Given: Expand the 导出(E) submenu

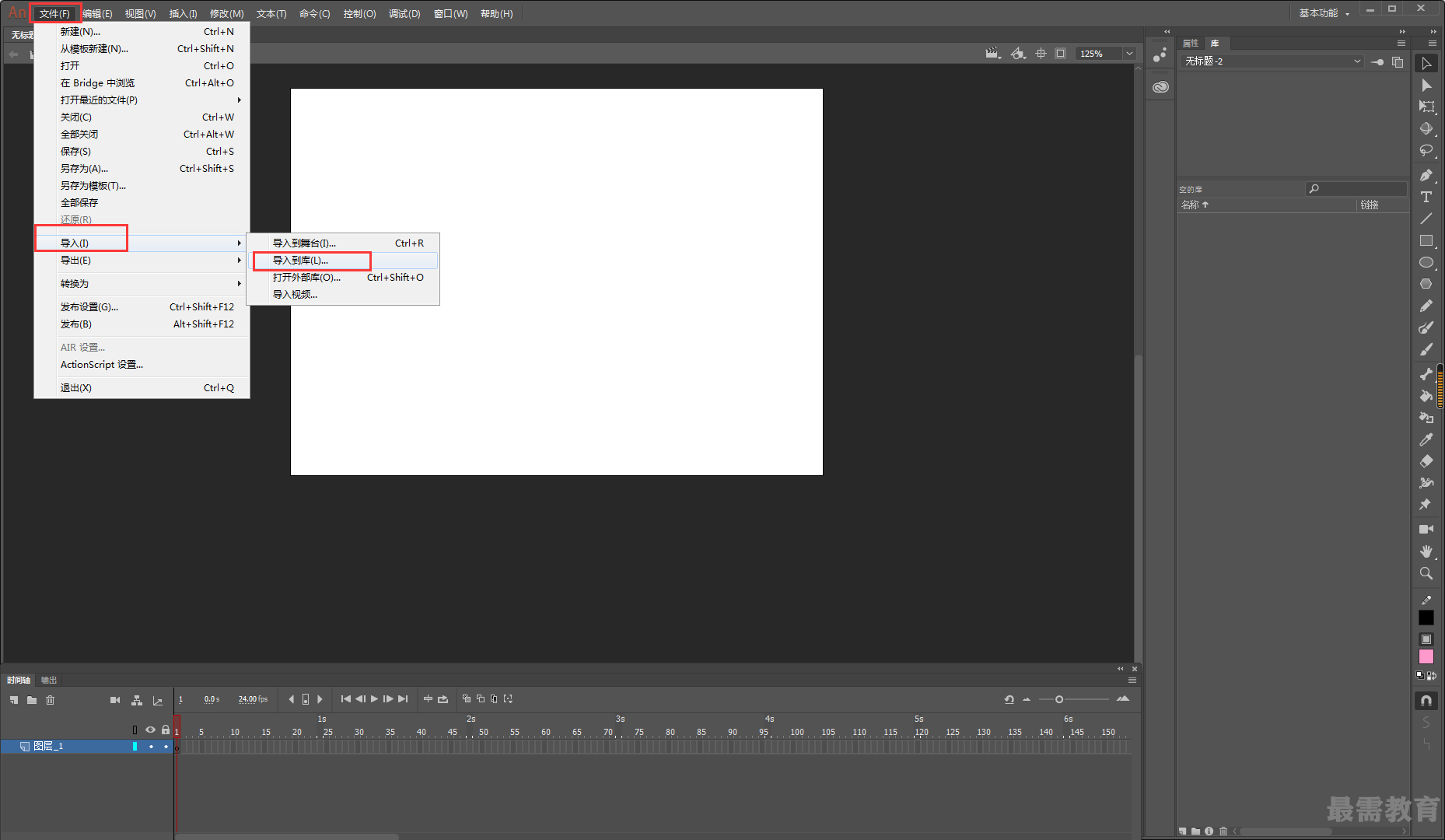Looking at the screenshot, I should [142, 261].
